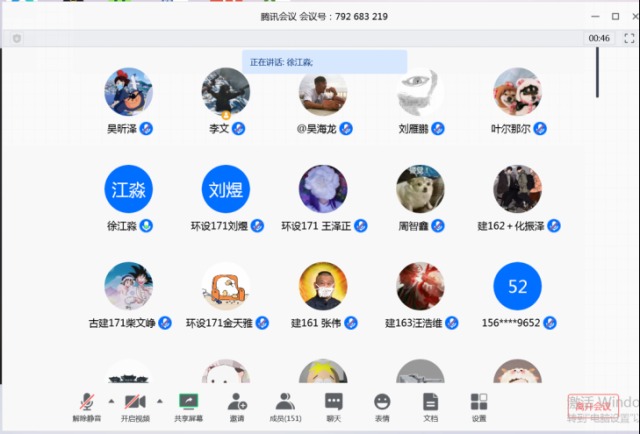Image resolution: width=640 pixels, height=434 pixels.
Task: Click the security shield icon at top-left
Action: click(x=17, y=38)
